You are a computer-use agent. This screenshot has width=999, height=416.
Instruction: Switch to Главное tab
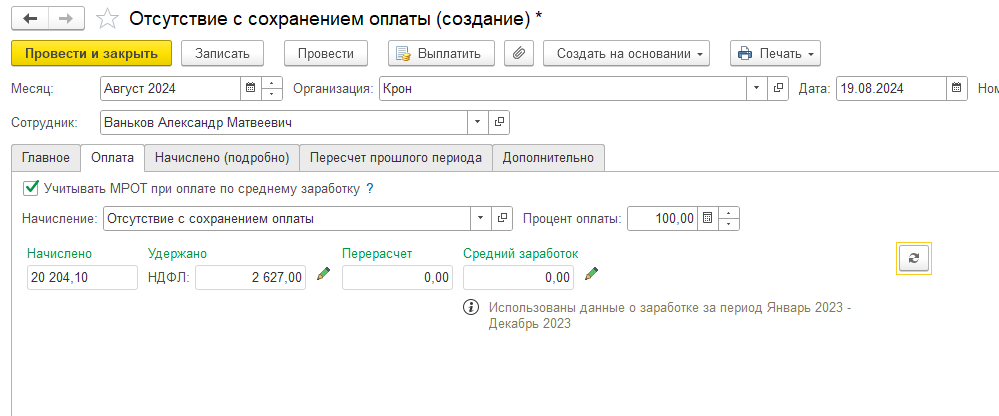pos(47,158)
